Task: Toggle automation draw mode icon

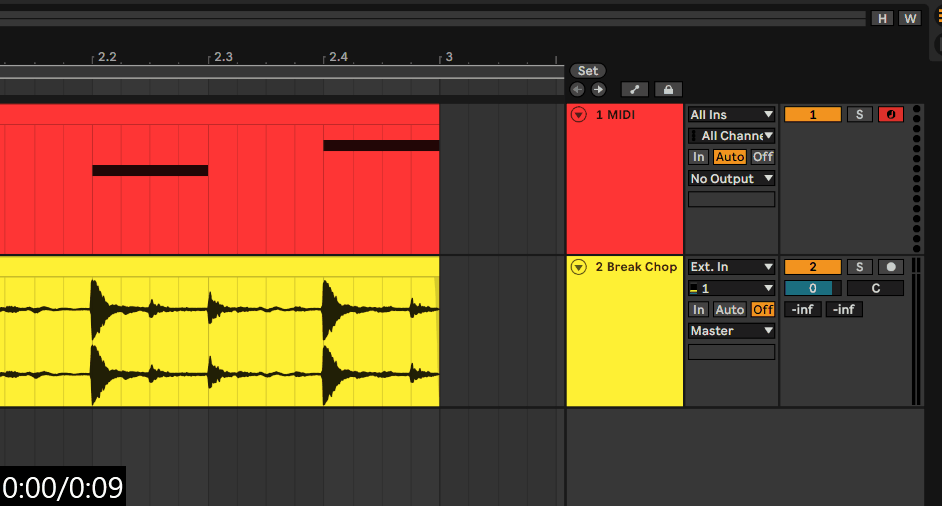Action: tap(634, 90)
